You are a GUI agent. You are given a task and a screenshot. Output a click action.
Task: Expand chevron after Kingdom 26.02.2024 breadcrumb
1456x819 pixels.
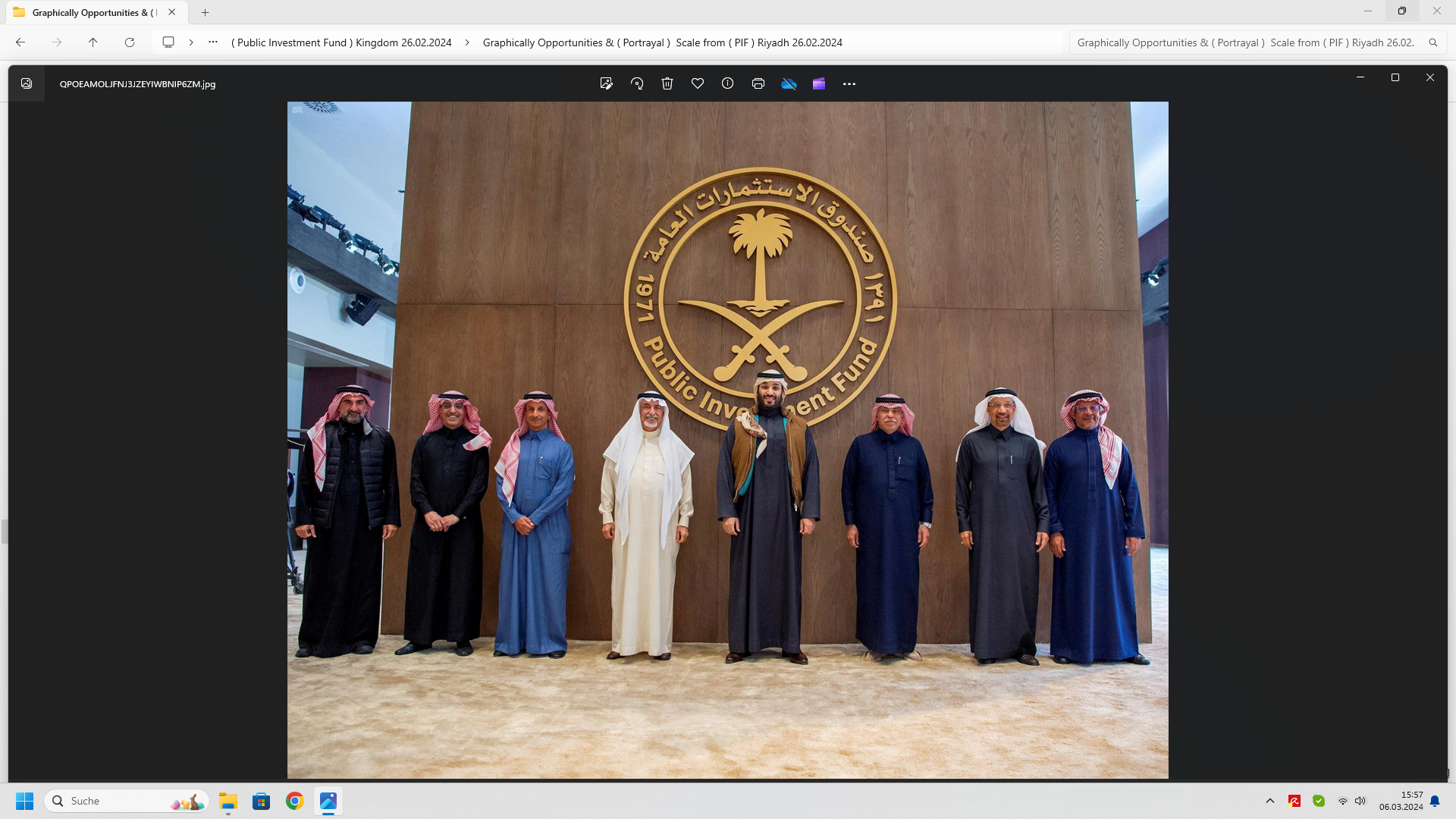[x=467, y=42]
